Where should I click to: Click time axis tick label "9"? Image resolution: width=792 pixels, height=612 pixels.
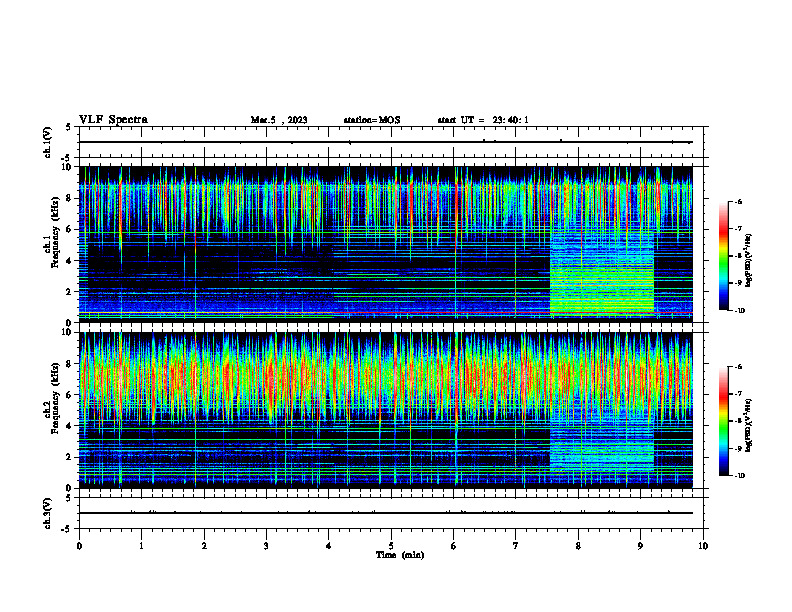[x=640, y=546]
